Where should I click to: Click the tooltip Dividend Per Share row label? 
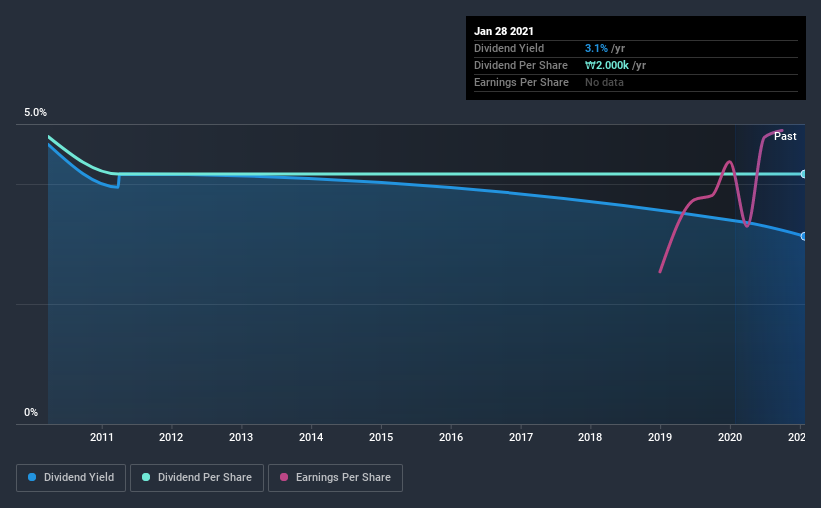[521, 65]
